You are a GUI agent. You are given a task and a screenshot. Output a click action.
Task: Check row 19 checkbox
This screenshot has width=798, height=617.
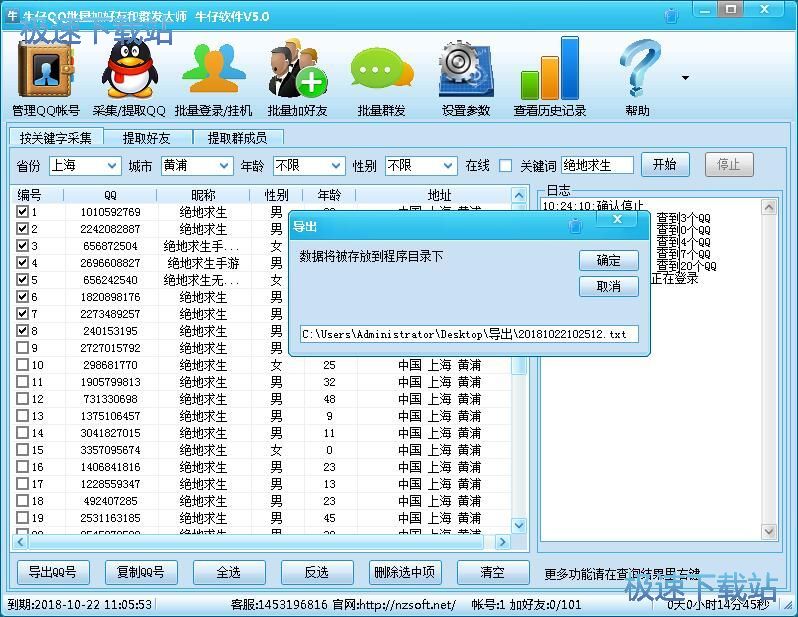click(x=22, y=518)
